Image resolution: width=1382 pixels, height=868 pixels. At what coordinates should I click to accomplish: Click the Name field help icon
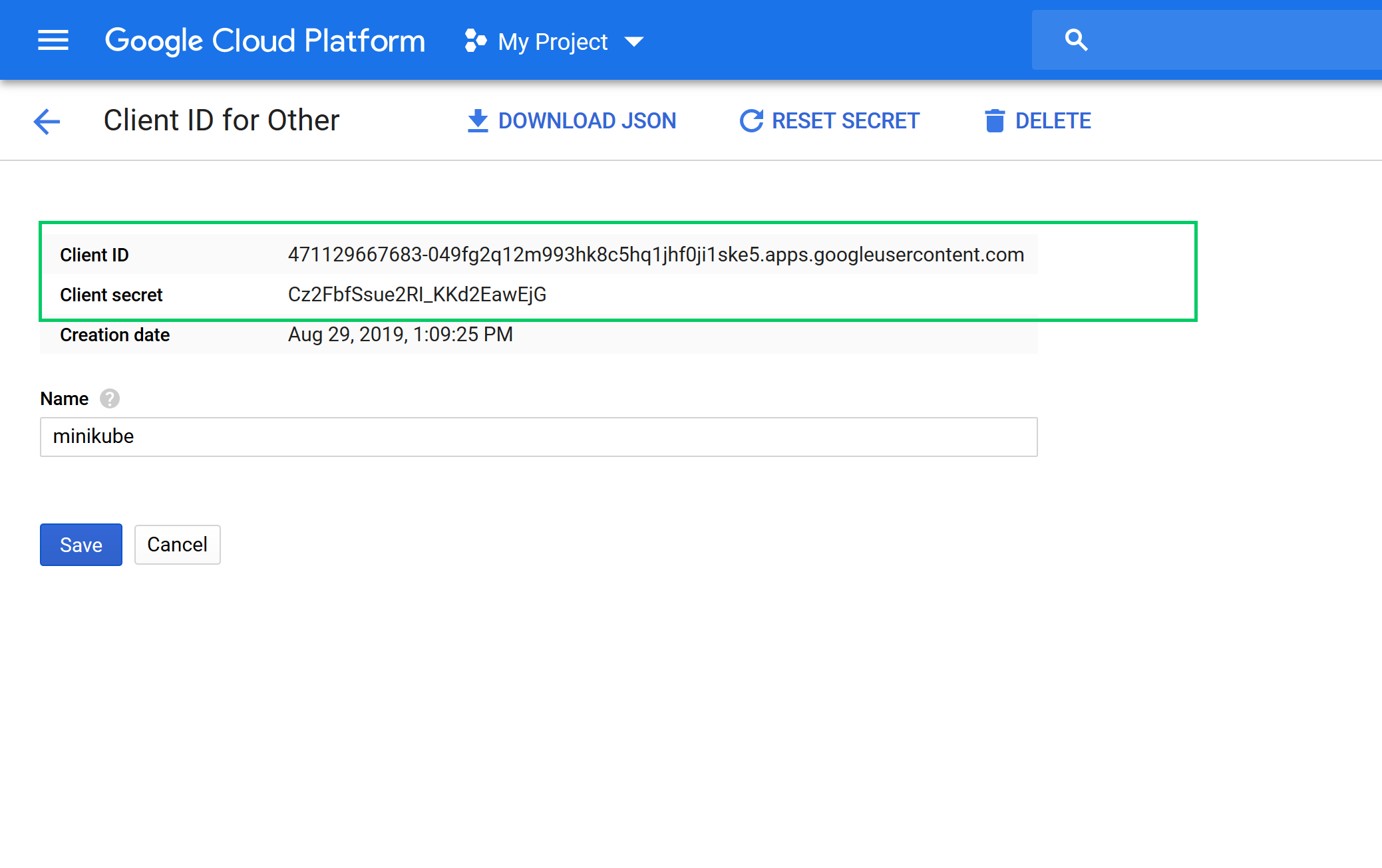tap(110, 398)
